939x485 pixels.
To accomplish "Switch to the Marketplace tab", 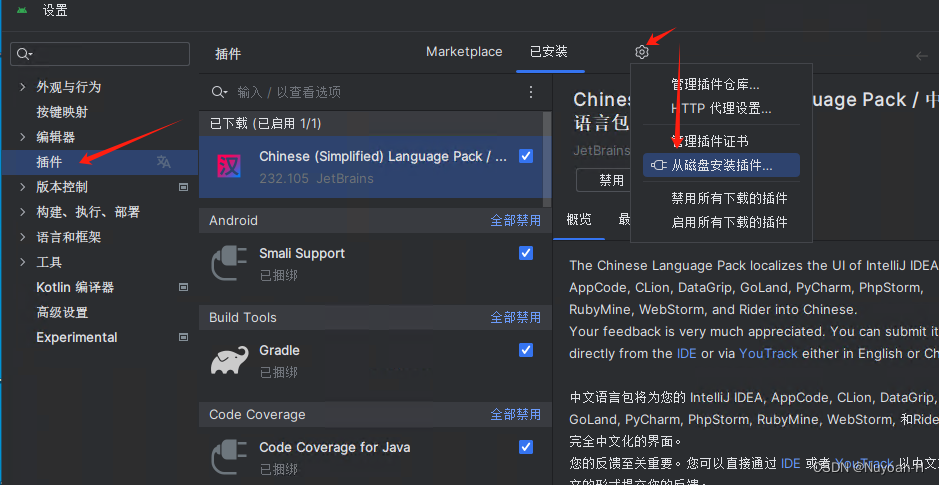I will [464, 51].
